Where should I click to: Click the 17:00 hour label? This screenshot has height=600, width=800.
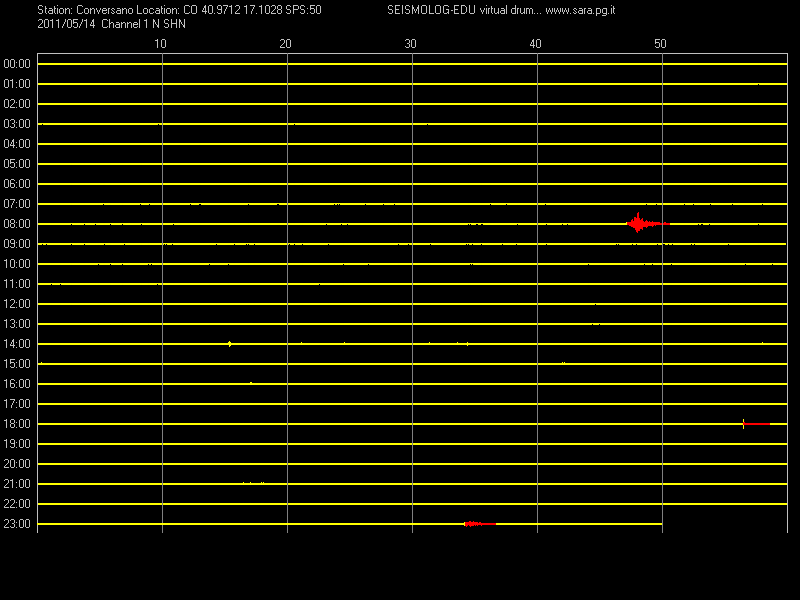click(17, 404)
